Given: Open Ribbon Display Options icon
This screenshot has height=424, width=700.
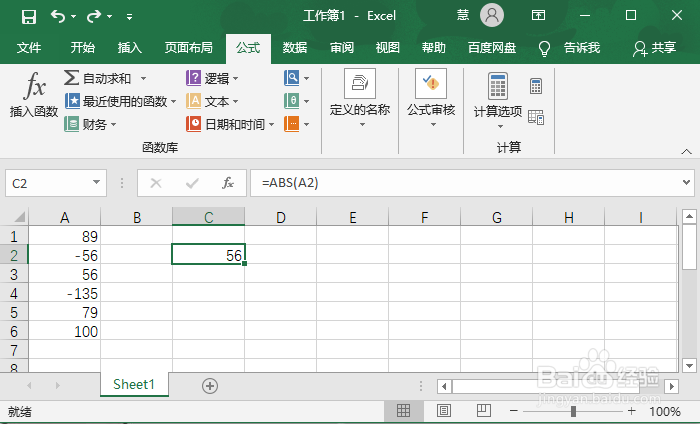Looking at the screenshot, I should coord(538,16).
